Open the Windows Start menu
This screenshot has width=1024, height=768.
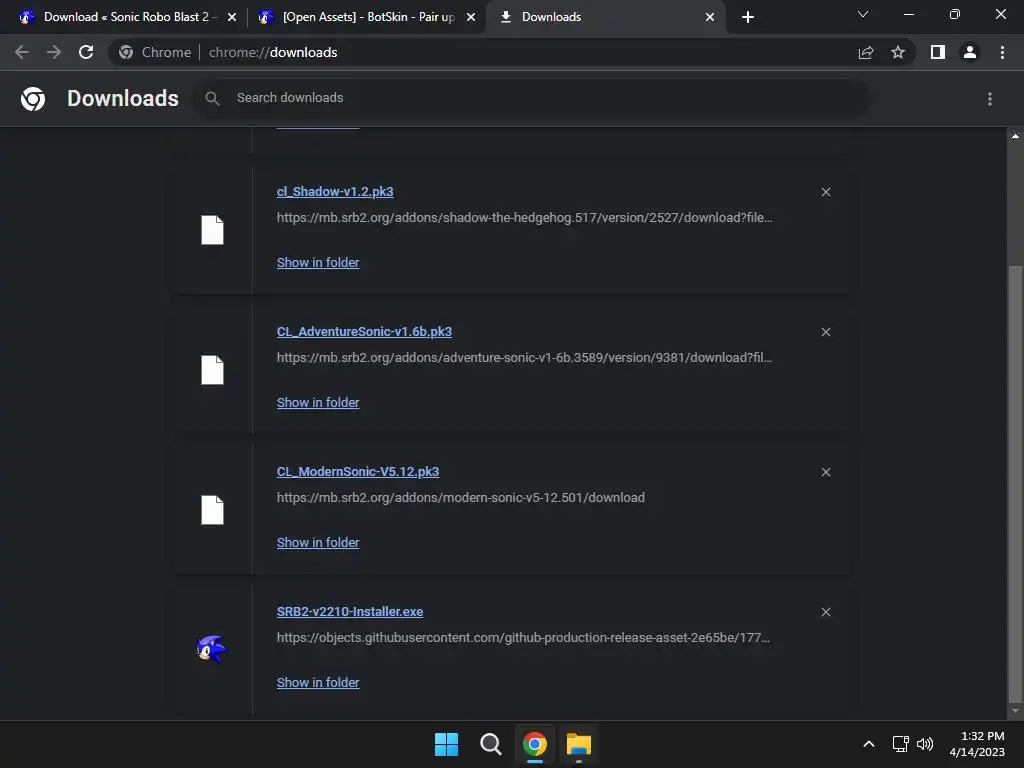tap(446, 744)
